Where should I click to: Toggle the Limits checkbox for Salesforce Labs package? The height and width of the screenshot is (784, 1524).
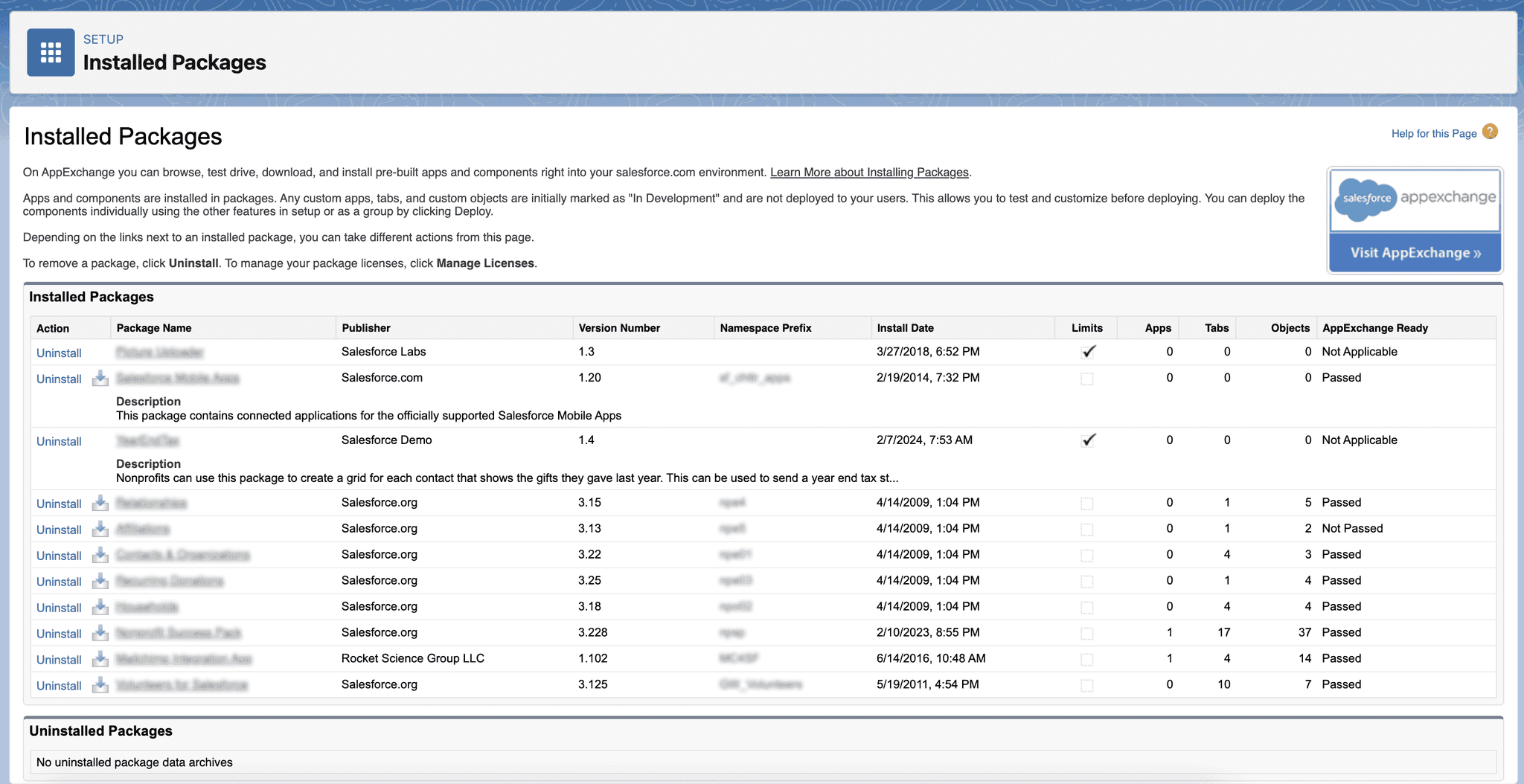[1087, 352]
